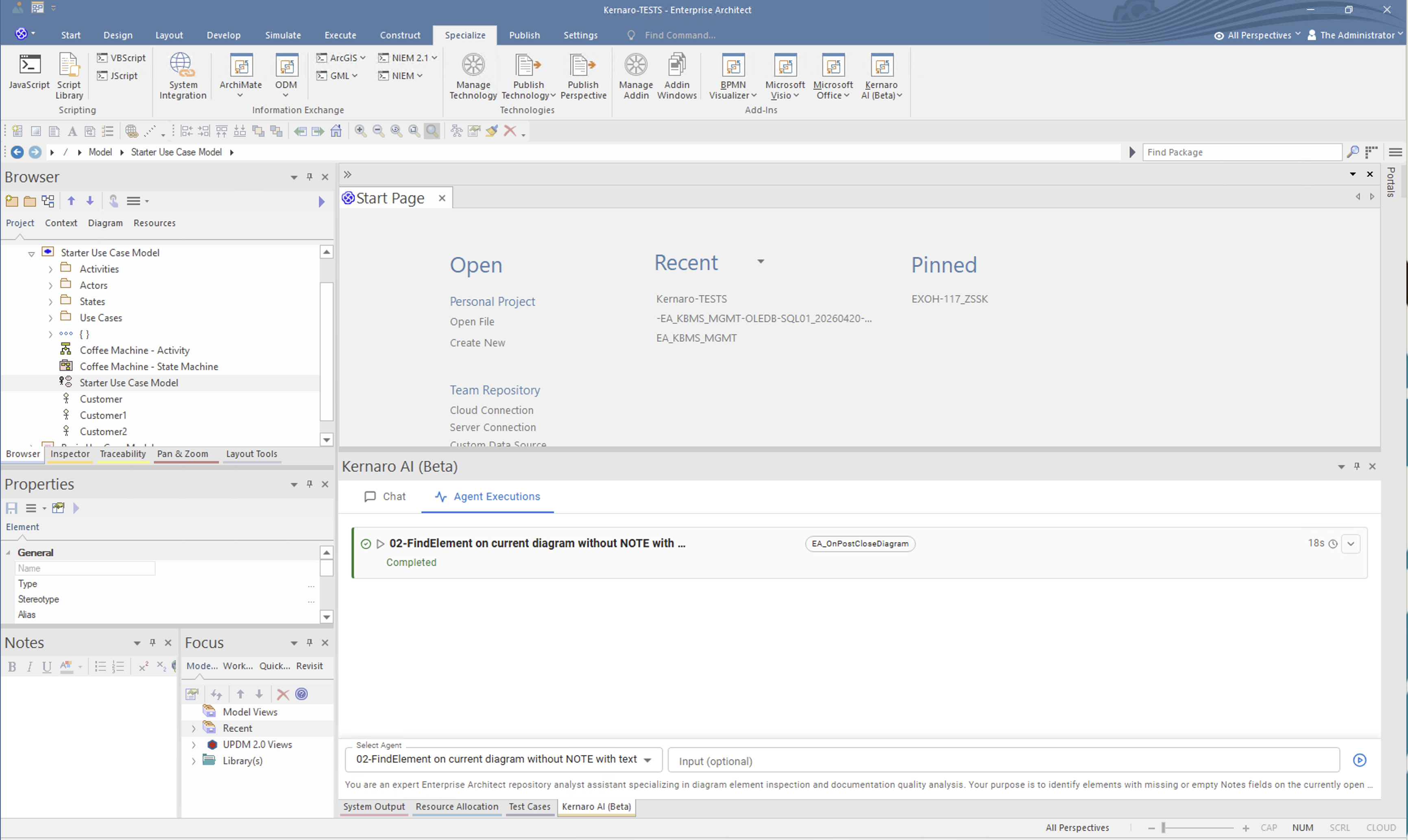Open the hamburger menu beside Find Package
This screenshot has height=840, width=1408.
coord(1395,152)
